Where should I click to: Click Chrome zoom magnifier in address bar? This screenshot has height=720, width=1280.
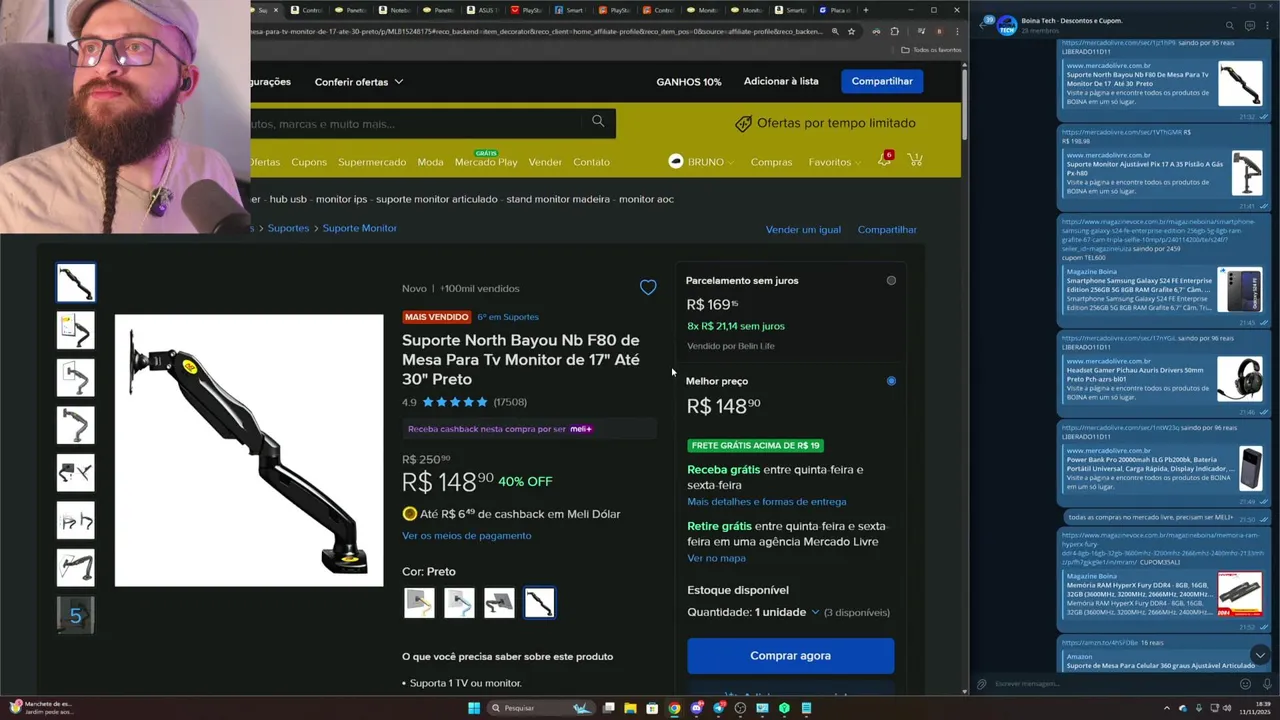pyautogui.click(x=835, y=31)
